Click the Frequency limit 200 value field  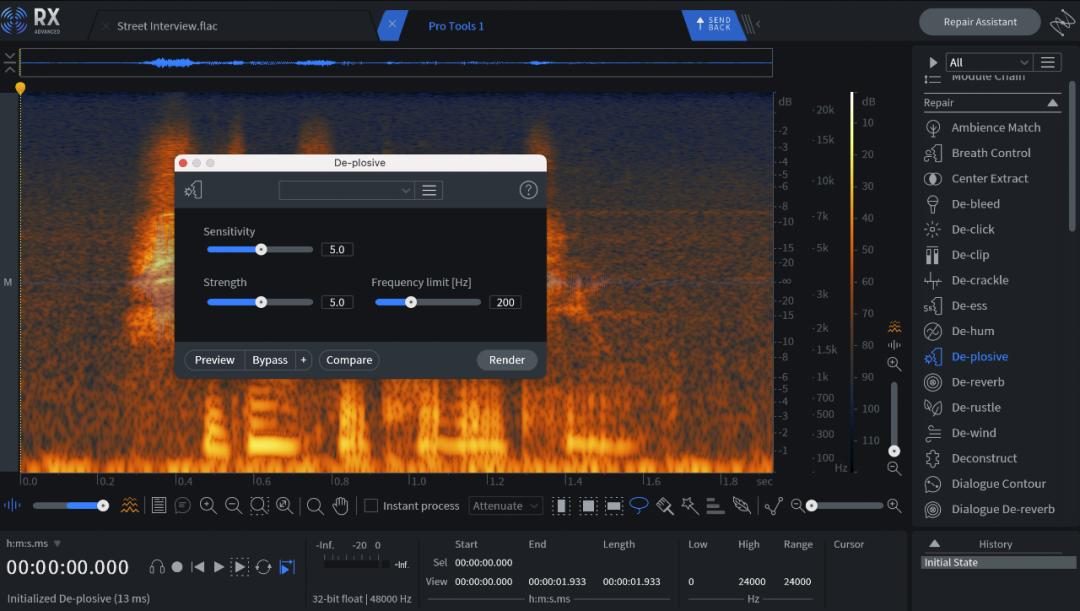point(505,302)
